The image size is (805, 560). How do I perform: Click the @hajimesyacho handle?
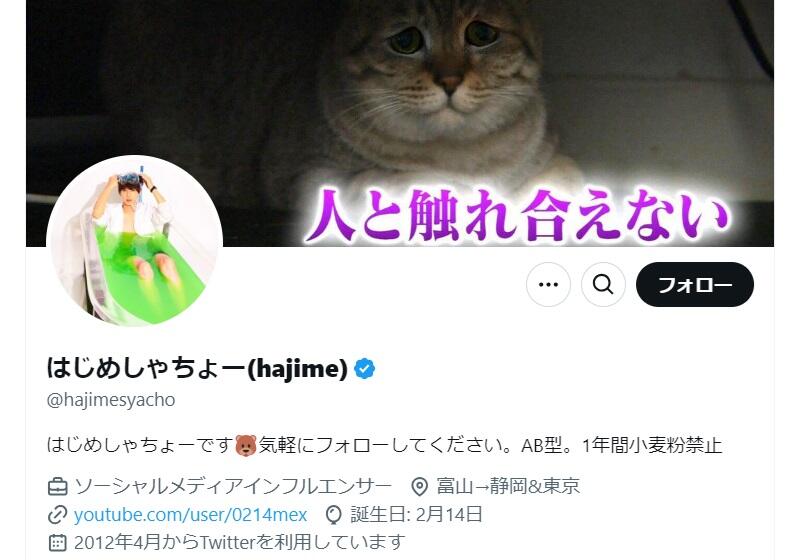pyautogui.click(x=111, y=400)
